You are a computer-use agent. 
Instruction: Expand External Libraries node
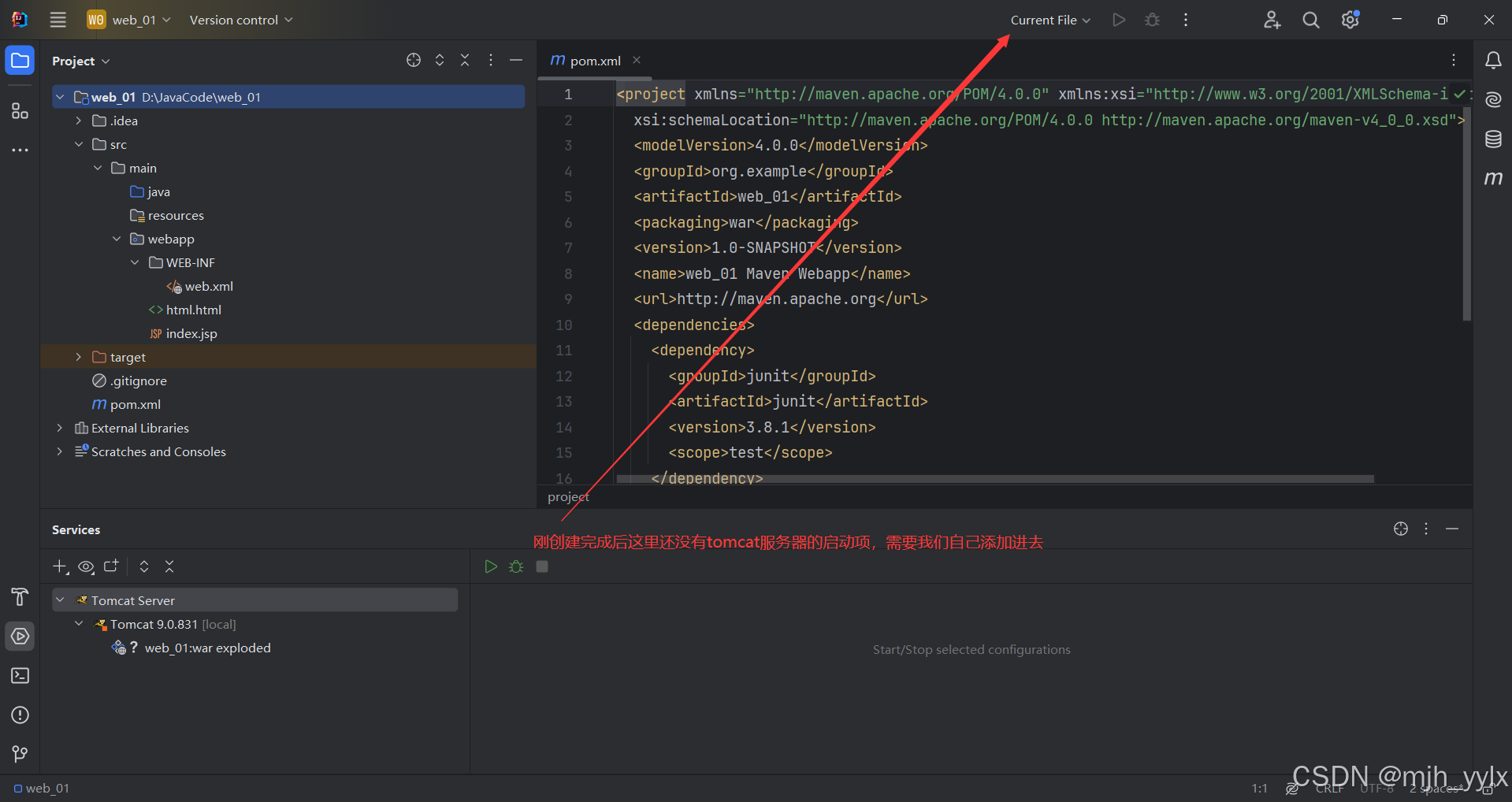pyautogui.click(x=60, y=428)
